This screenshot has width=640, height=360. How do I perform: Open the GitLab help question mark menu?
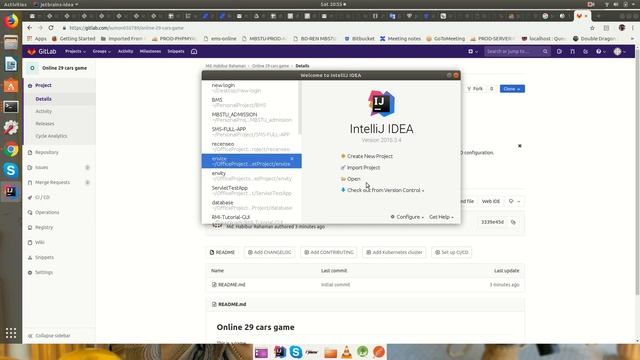coord(600,51)
